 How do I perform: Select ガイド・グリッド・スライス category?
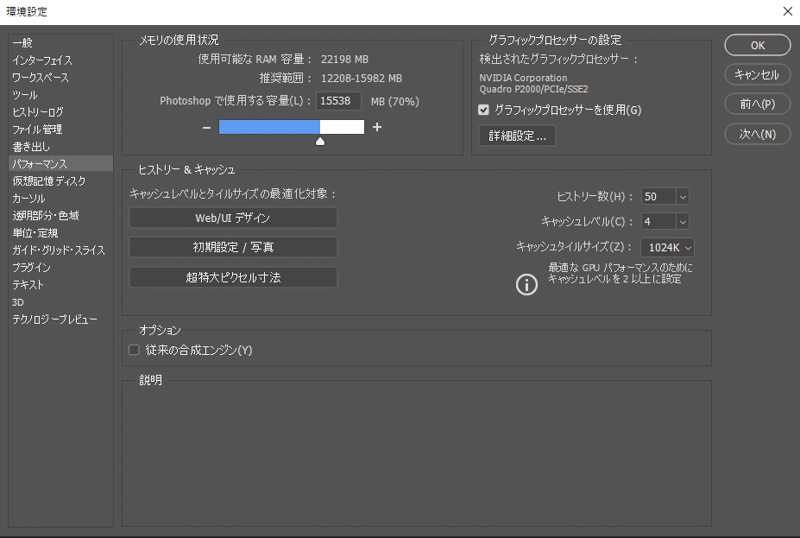click(61, 250)
